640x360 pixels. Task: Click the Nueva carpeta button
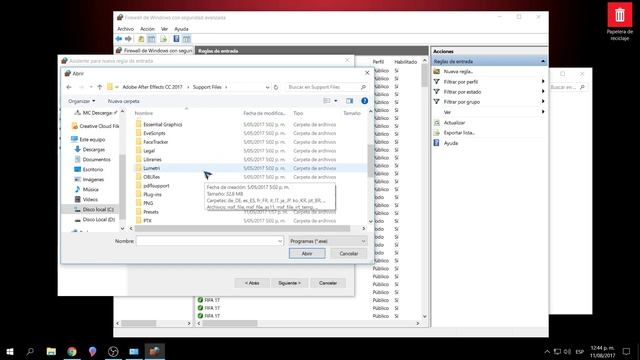pyautogui.click(x=124, y=101)
